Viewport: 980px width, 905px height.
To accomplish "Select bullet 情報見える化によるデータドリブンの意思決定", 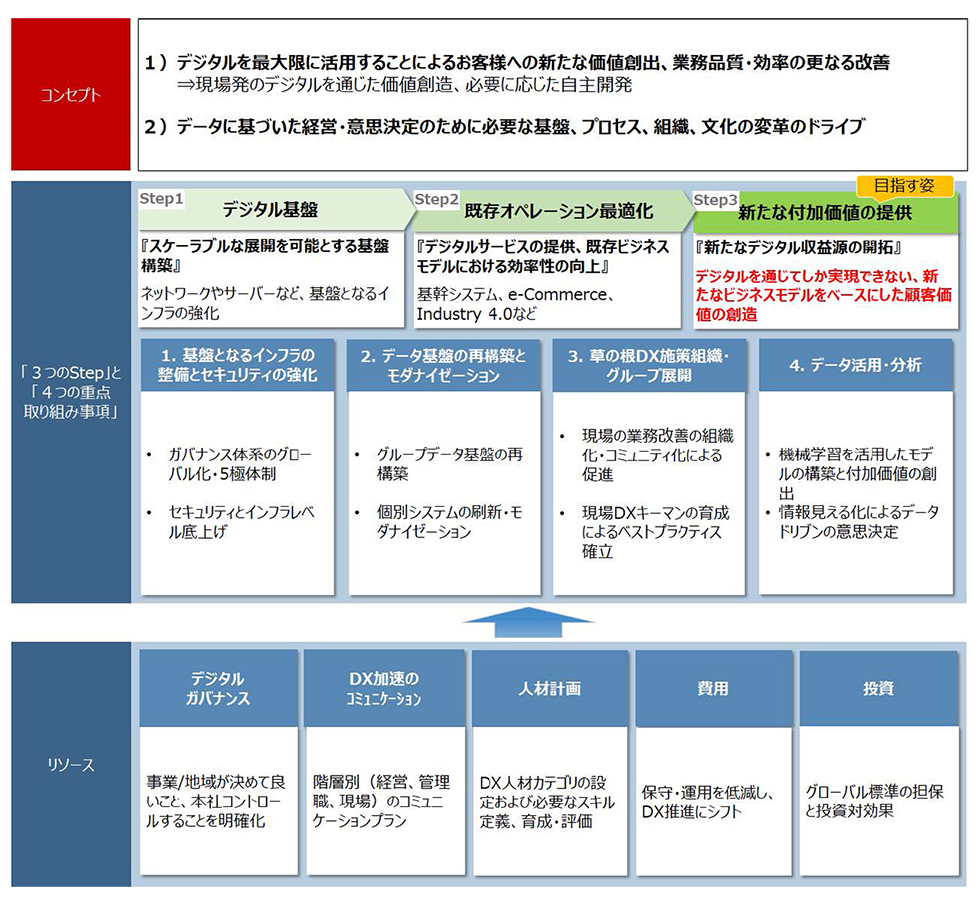I will coord(859,522).
